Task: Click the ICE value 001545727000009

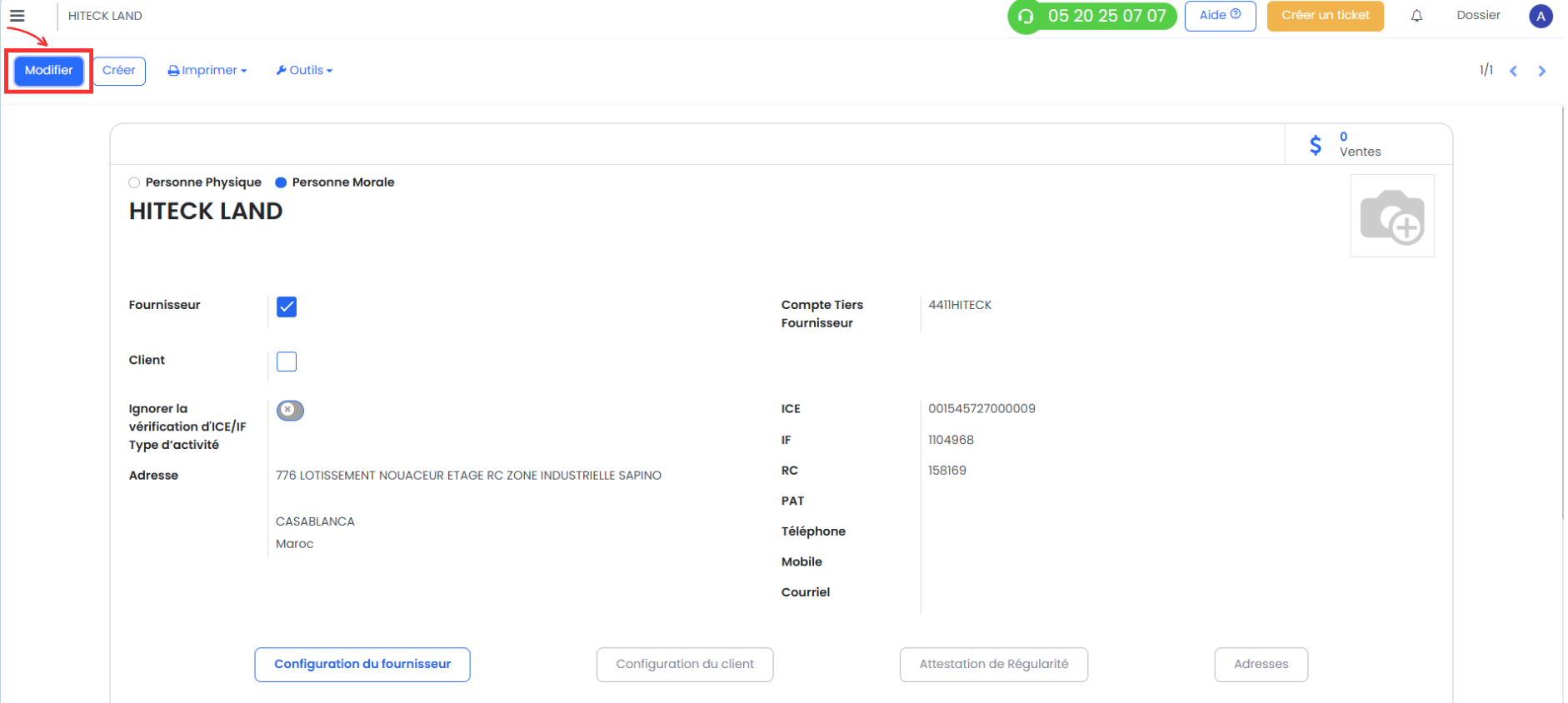Action: [x=982, y=409]
